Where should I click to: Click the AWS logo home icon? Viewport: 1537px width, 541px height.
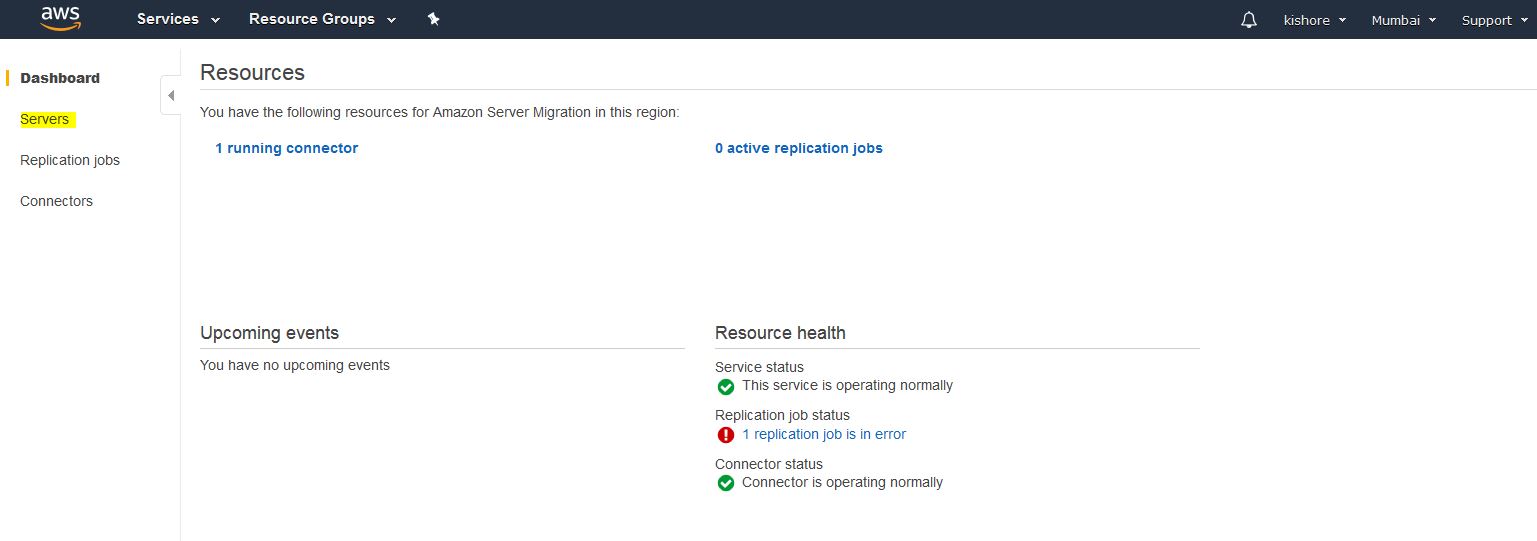click(x=60, y=19)
